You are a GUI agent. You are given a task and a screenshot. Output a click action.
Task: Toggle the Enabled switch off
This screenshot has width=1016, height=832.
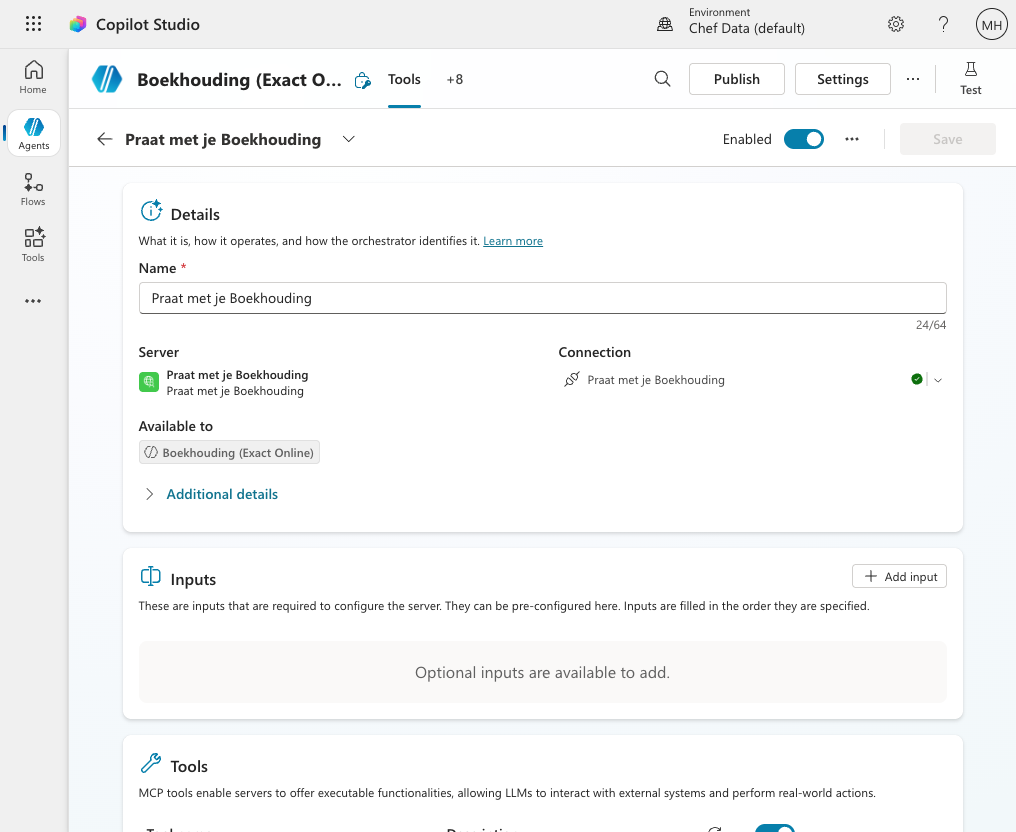803,139
